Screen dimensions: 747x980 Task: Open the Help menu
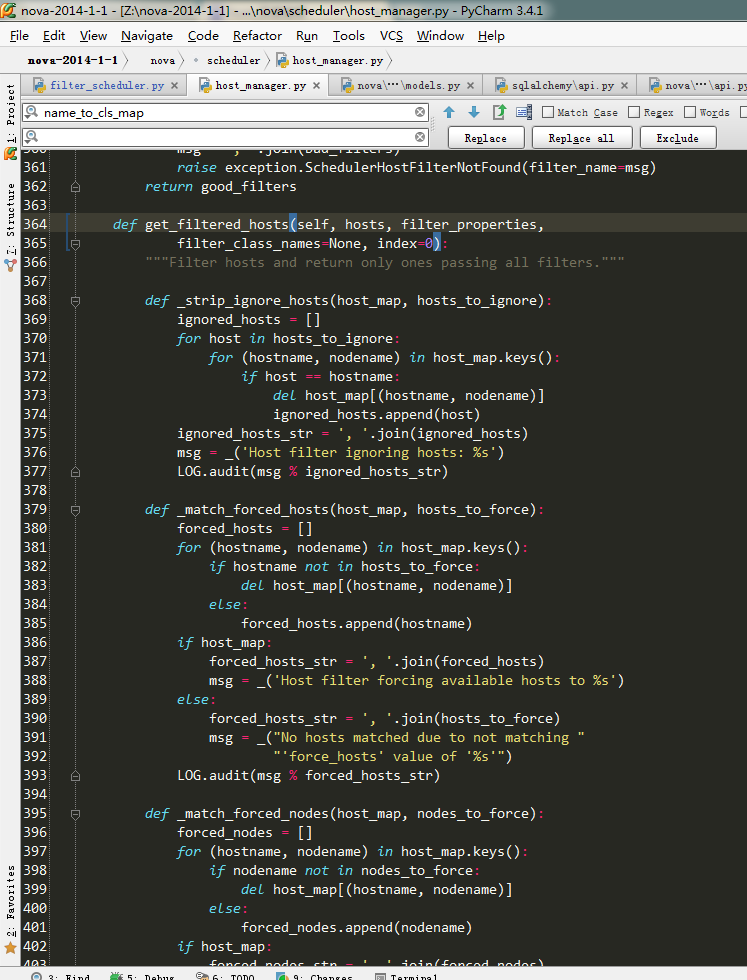point(491,36)
